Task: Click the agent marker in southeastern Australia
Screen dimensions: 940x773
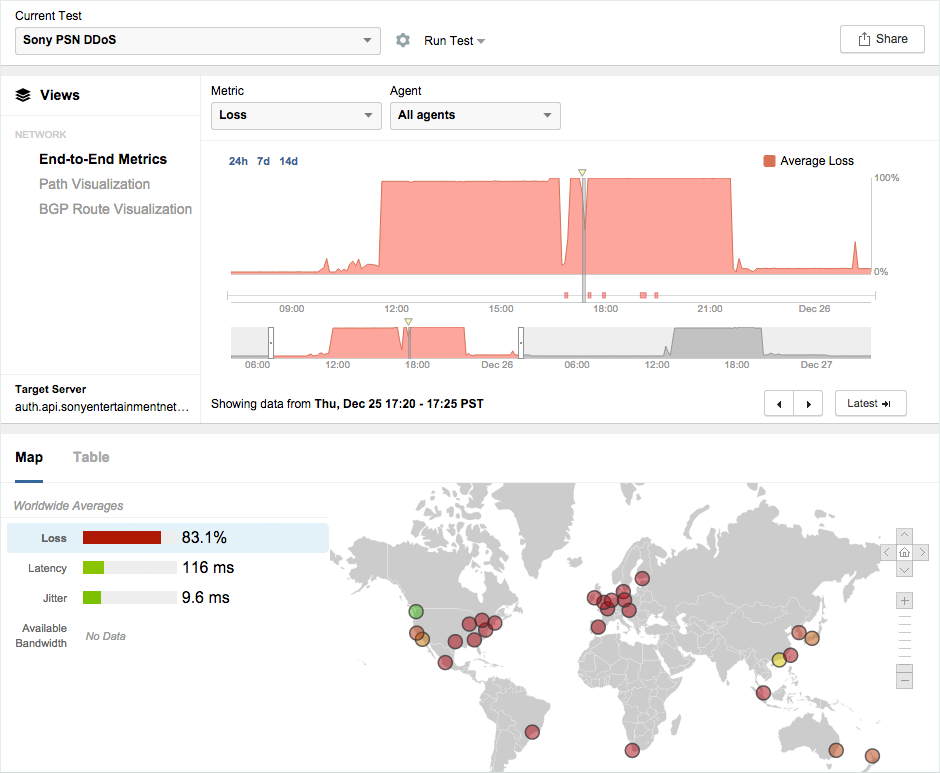Action: point(836,750)
